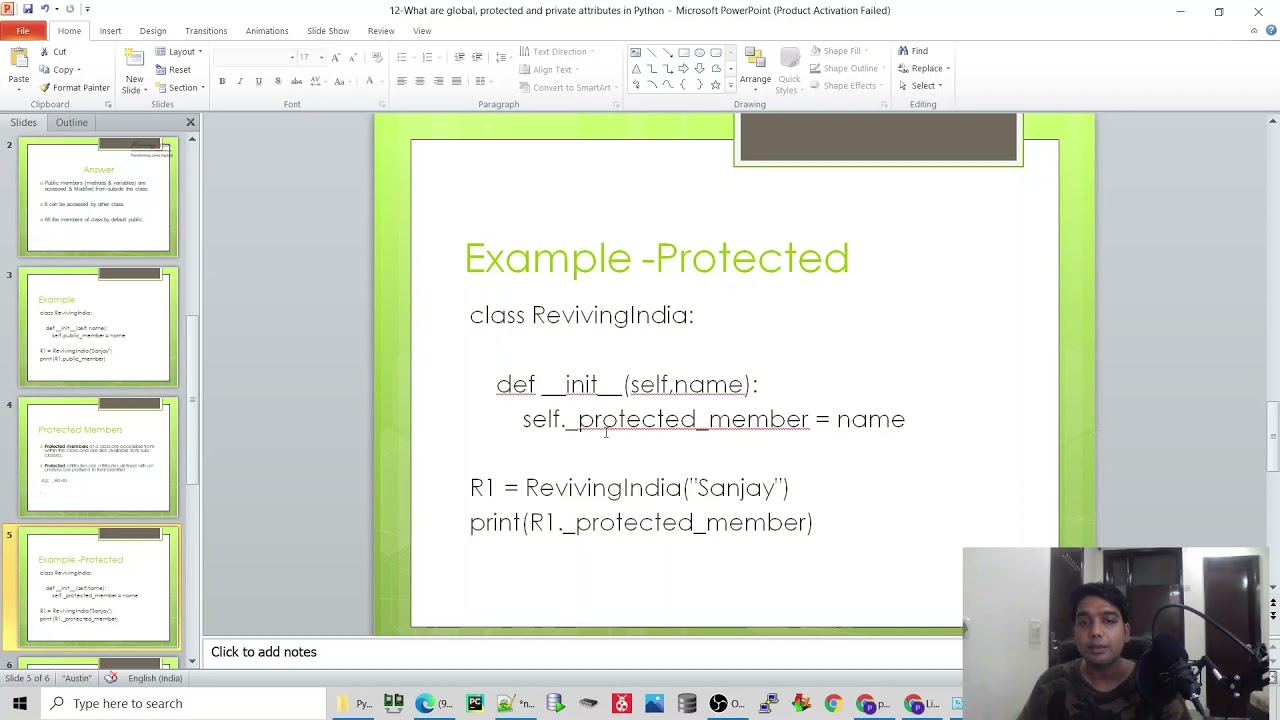Center the paragraph text

coord(420,81)
